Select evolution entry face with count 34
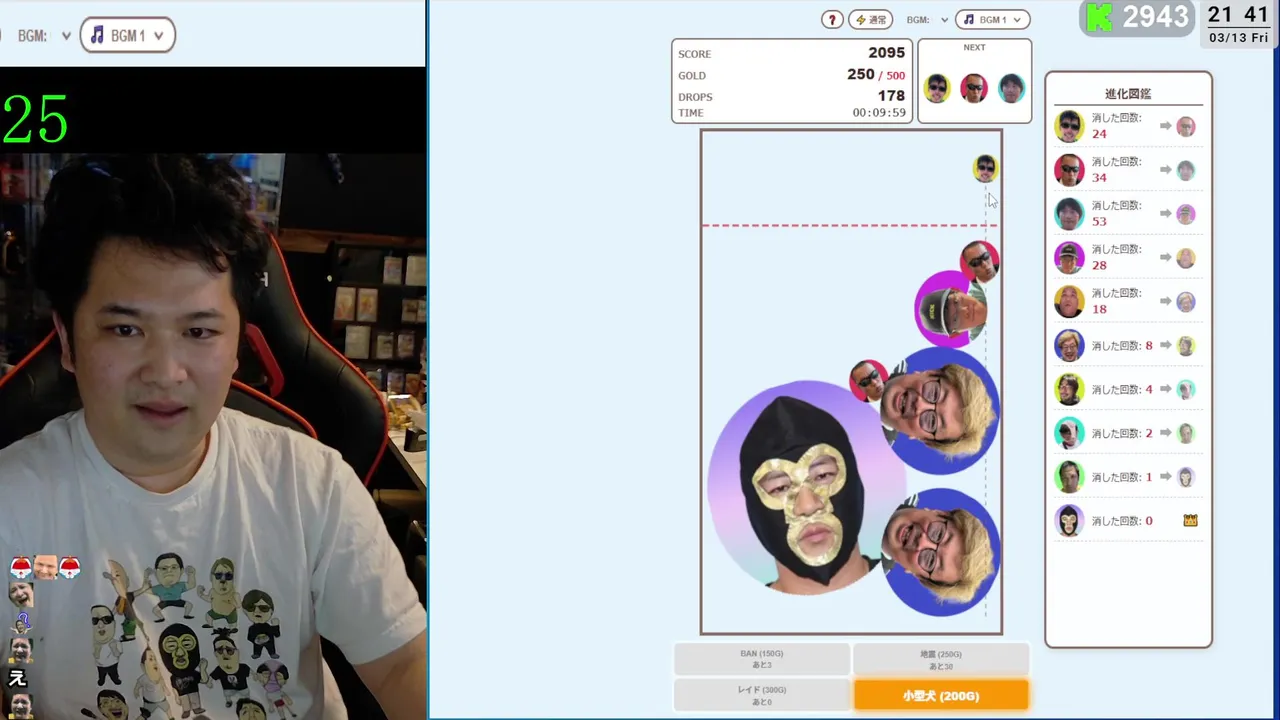 (1069, 170)
